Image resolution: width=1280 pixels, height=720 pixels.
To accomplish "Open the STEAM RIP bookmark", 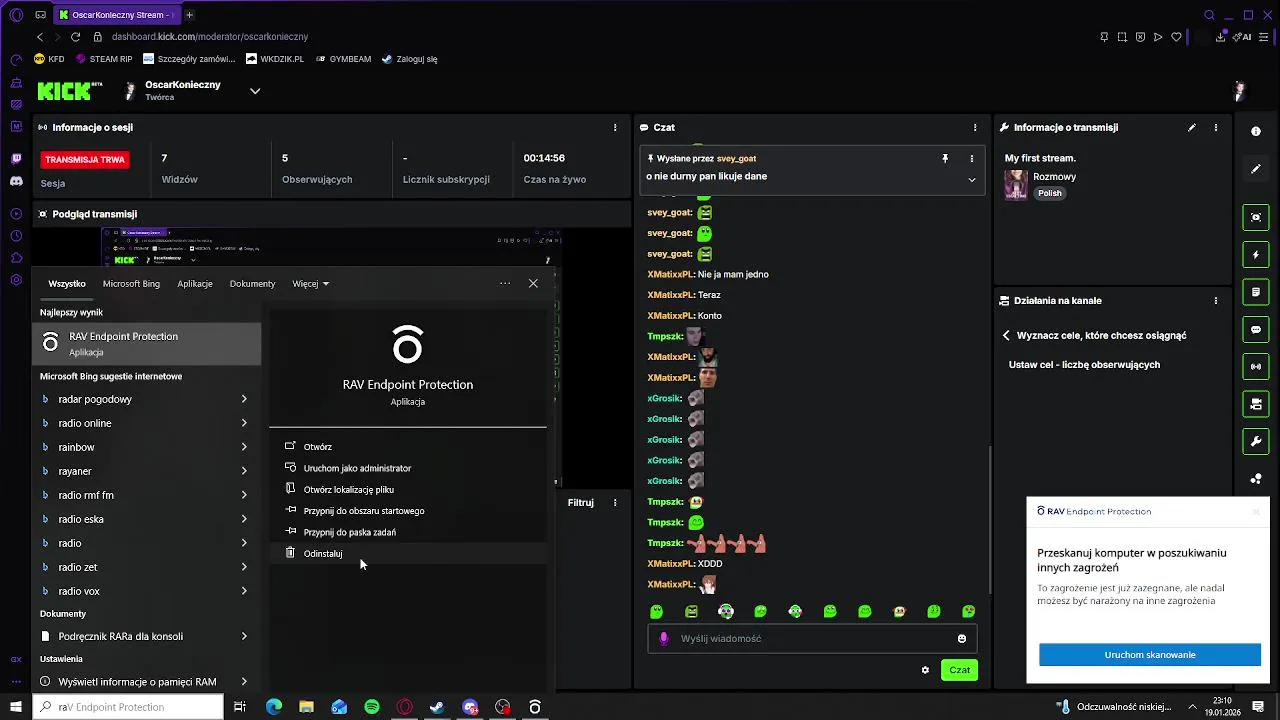I will point(104,59).
